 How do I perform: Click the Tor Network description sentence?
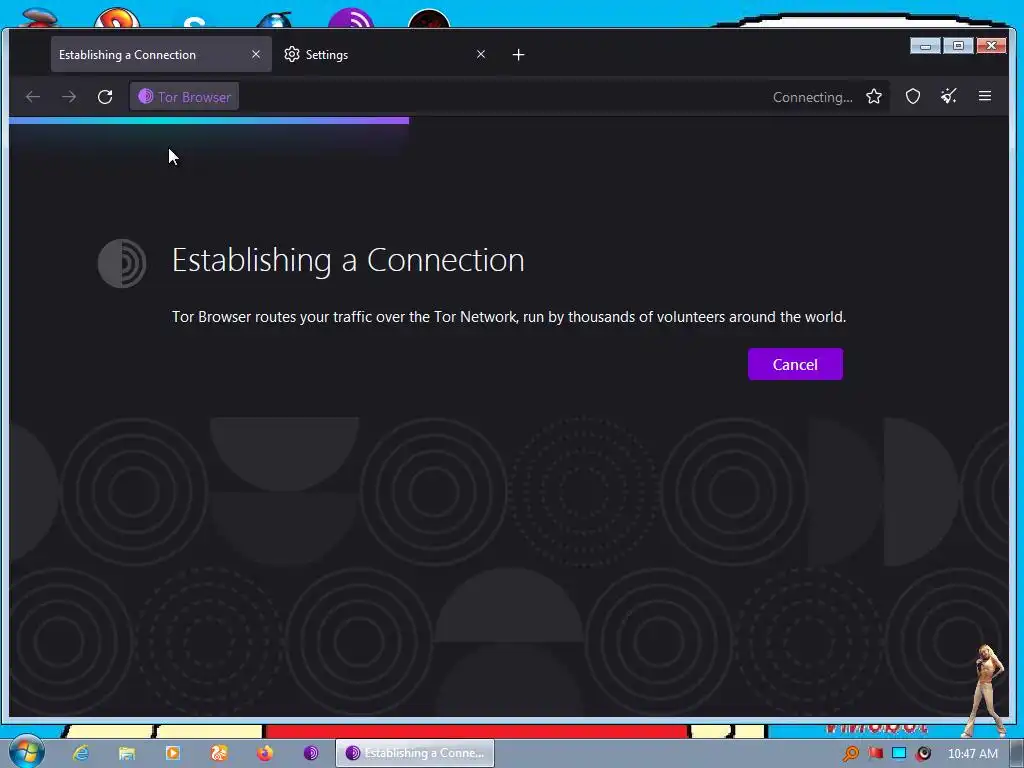pos(509,317)
